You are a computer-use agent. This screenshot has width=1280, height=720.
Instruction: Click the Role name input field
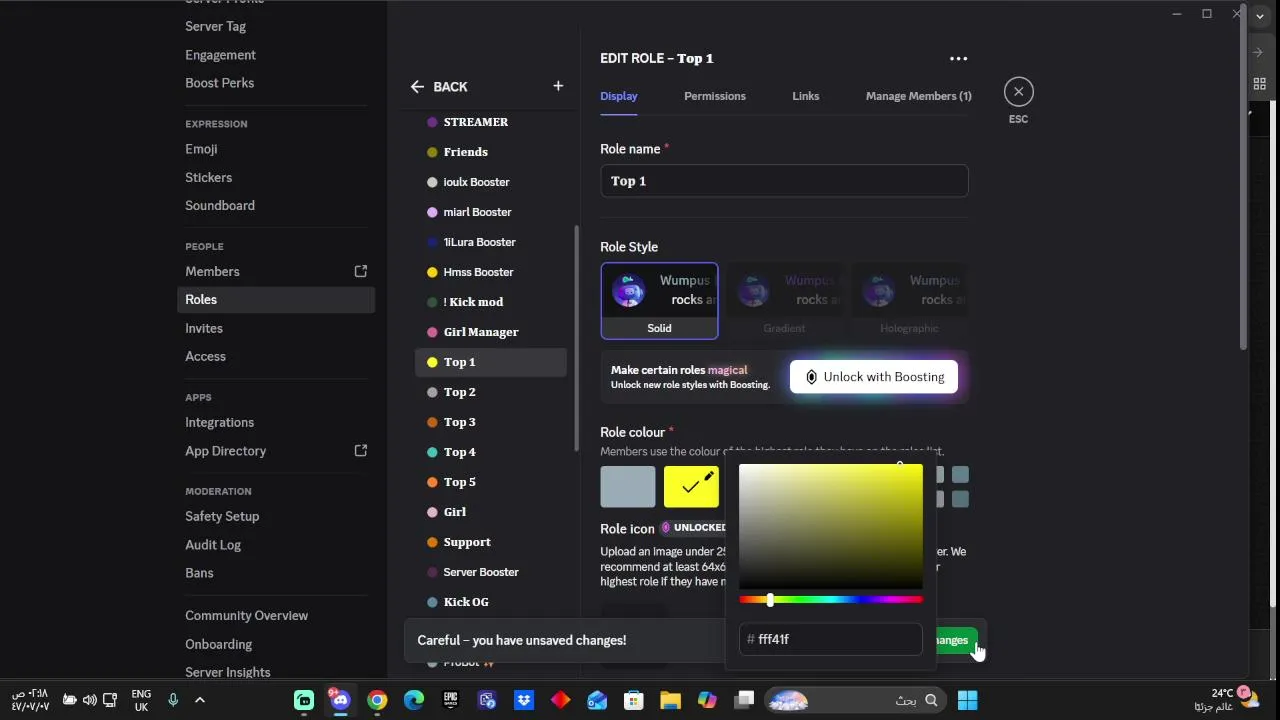(x=784, y=181)
